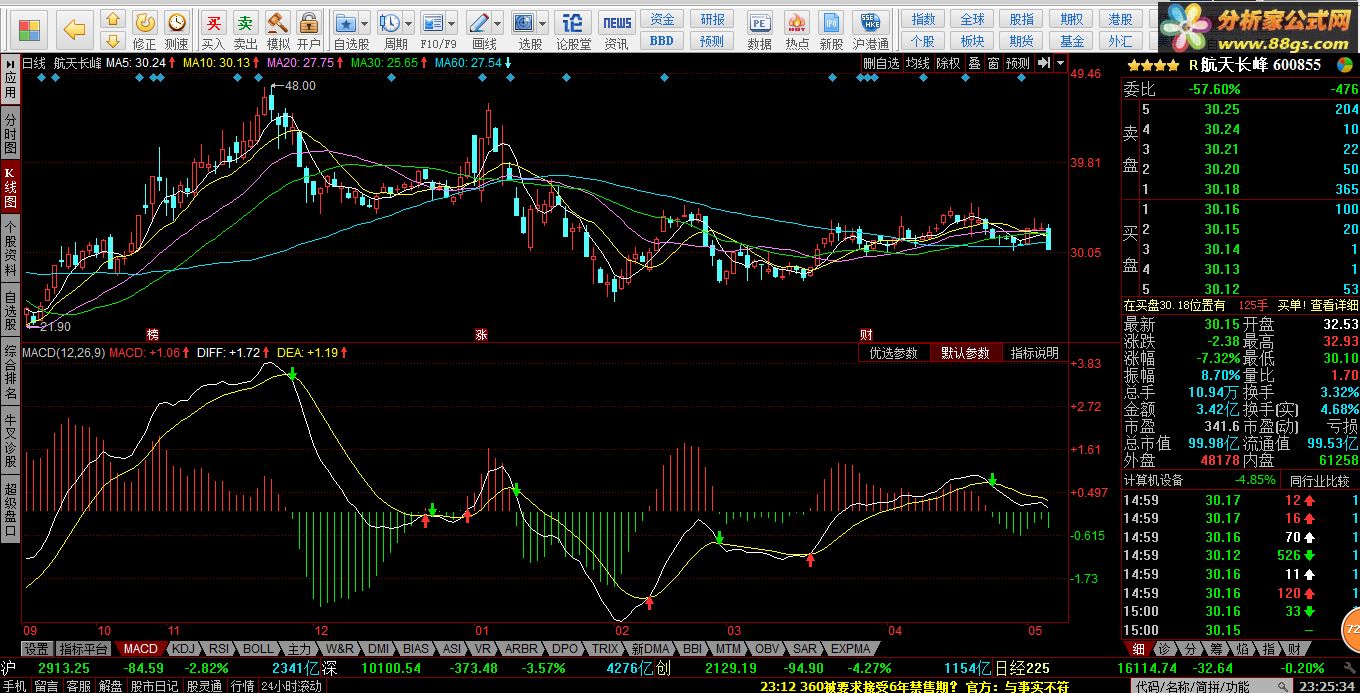Click the 卖出 sell icon

click(245, 30)
